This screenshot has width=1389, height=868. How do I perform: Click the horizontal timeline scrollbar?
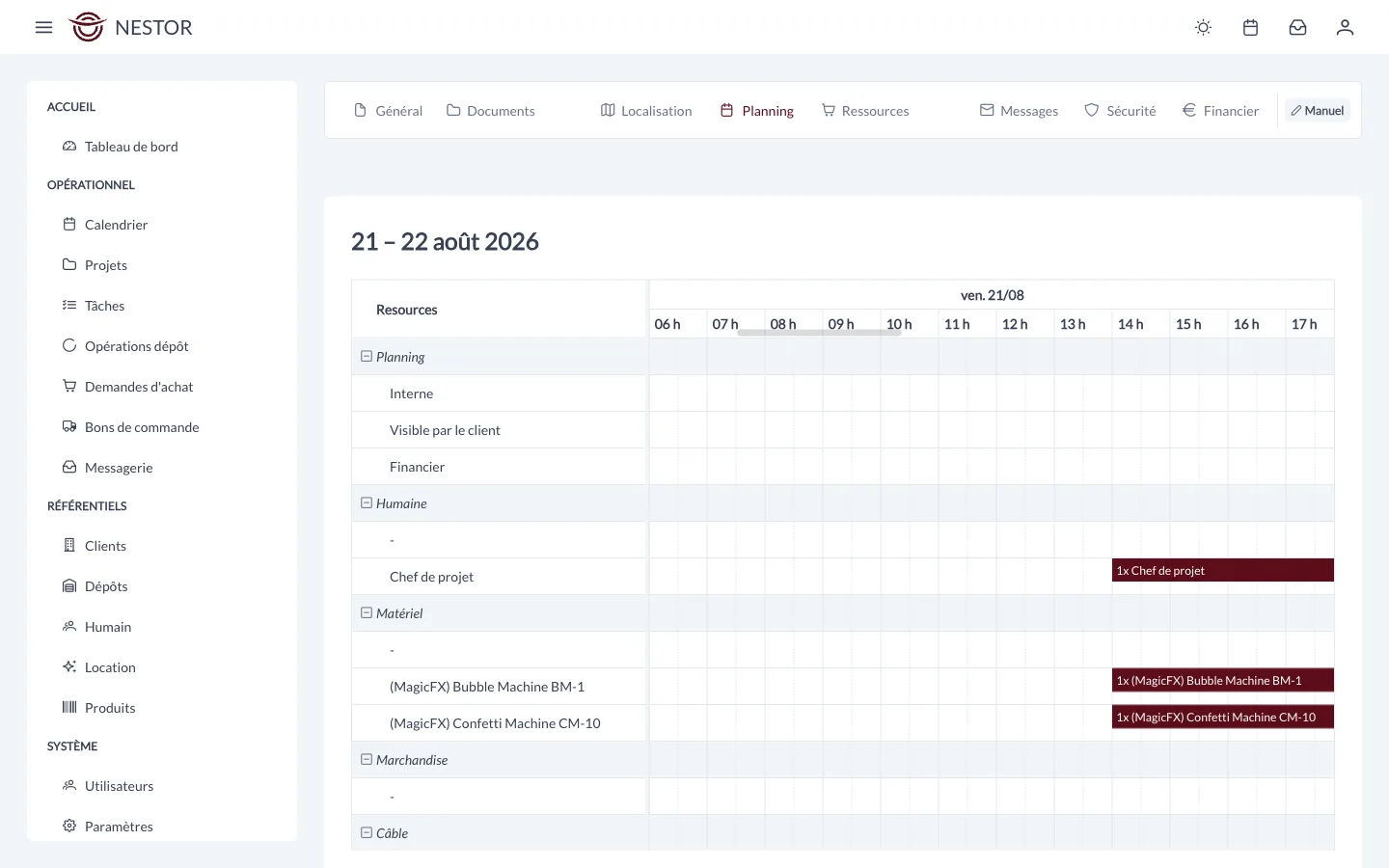[819, 332]
